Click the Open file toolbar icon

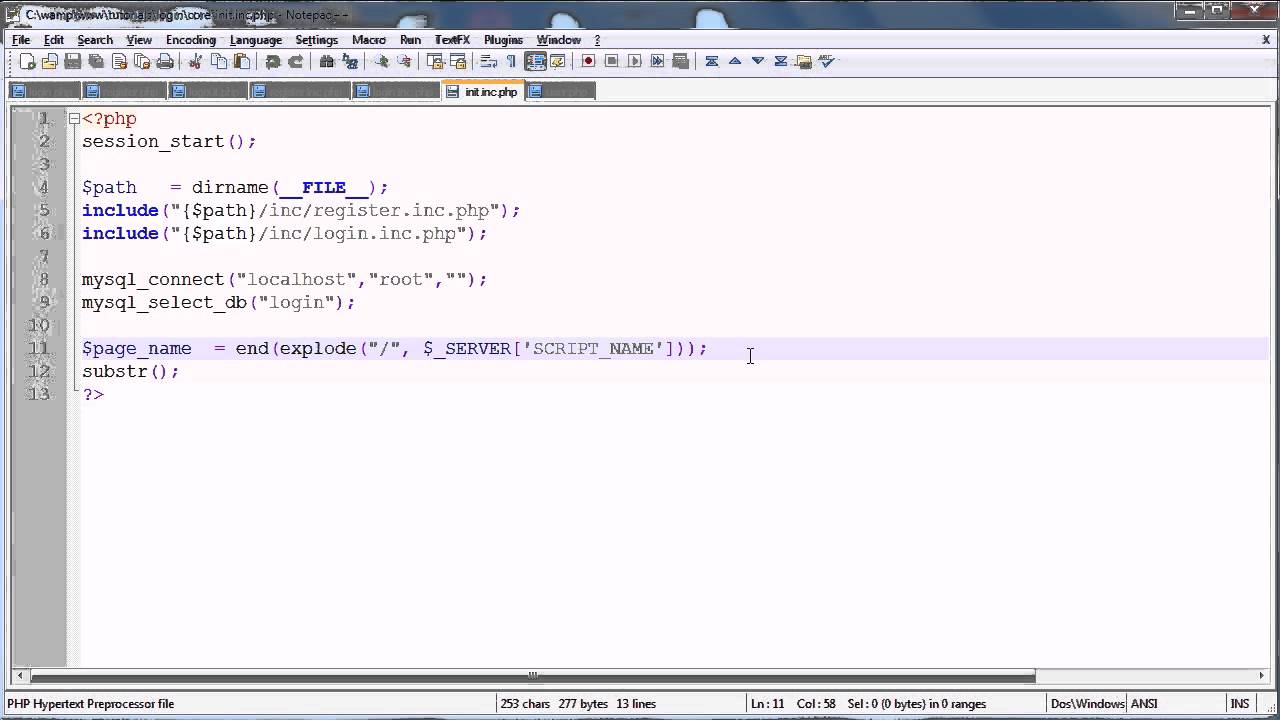point(50,61)
